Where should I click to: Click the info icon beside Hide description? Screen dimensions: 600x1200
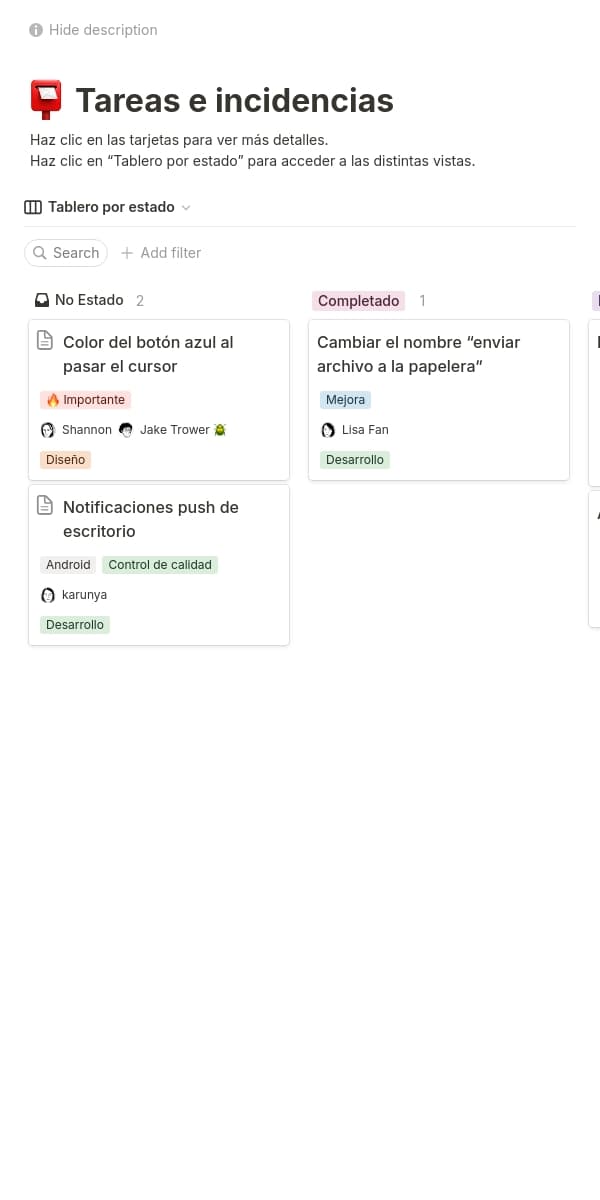click(35, 29)
